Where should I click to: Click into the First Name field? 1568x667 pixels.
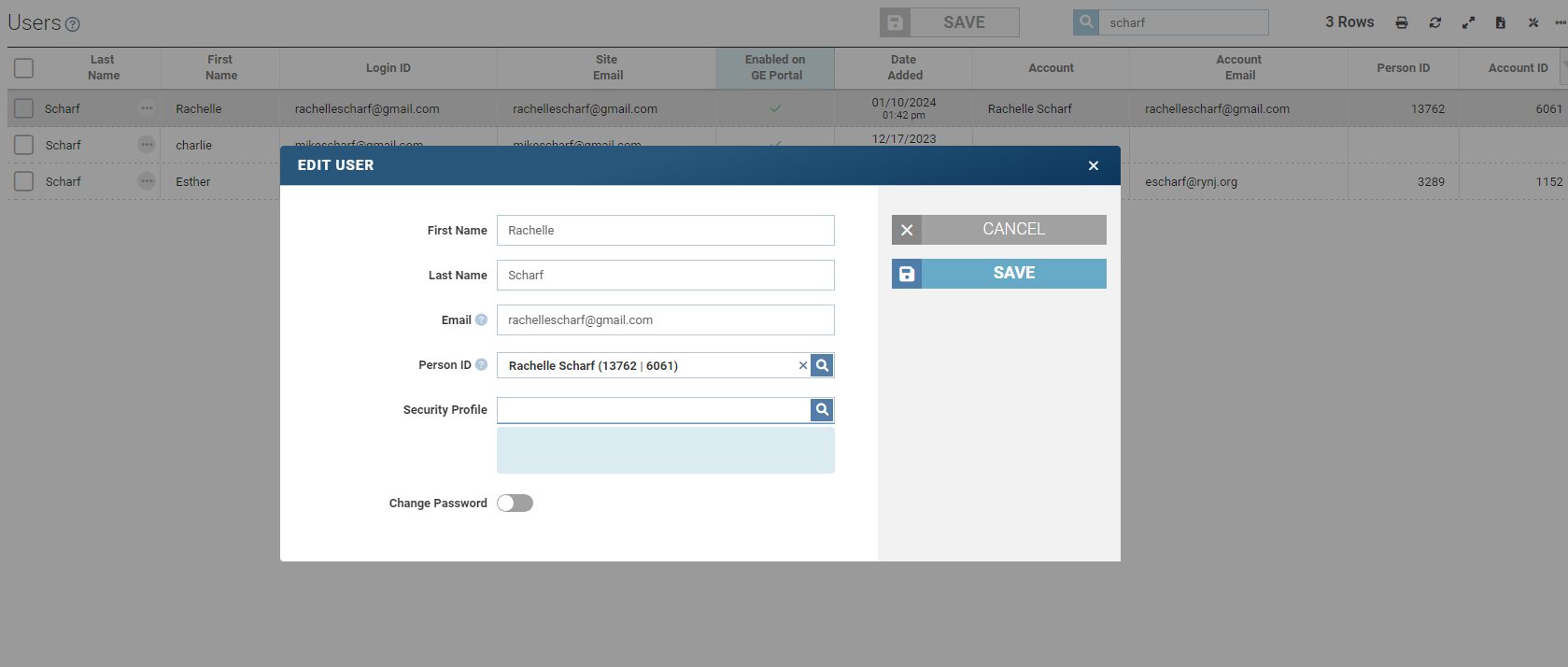666,231
